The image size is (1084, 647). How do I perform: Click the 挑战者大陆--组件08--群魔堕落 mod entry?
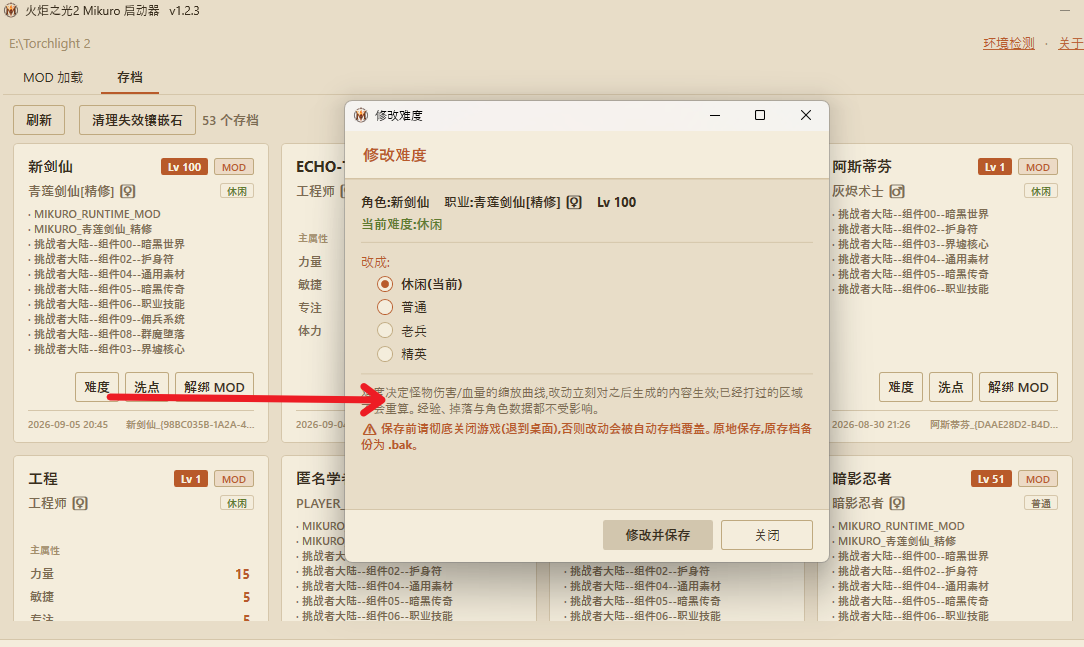point(109,335)
